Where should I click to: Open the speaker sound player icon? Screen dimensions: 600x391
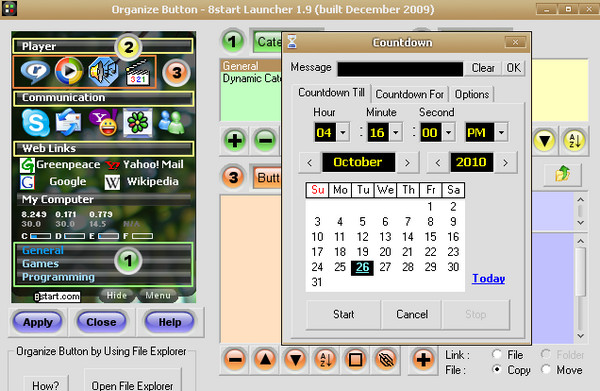point(103,72)
